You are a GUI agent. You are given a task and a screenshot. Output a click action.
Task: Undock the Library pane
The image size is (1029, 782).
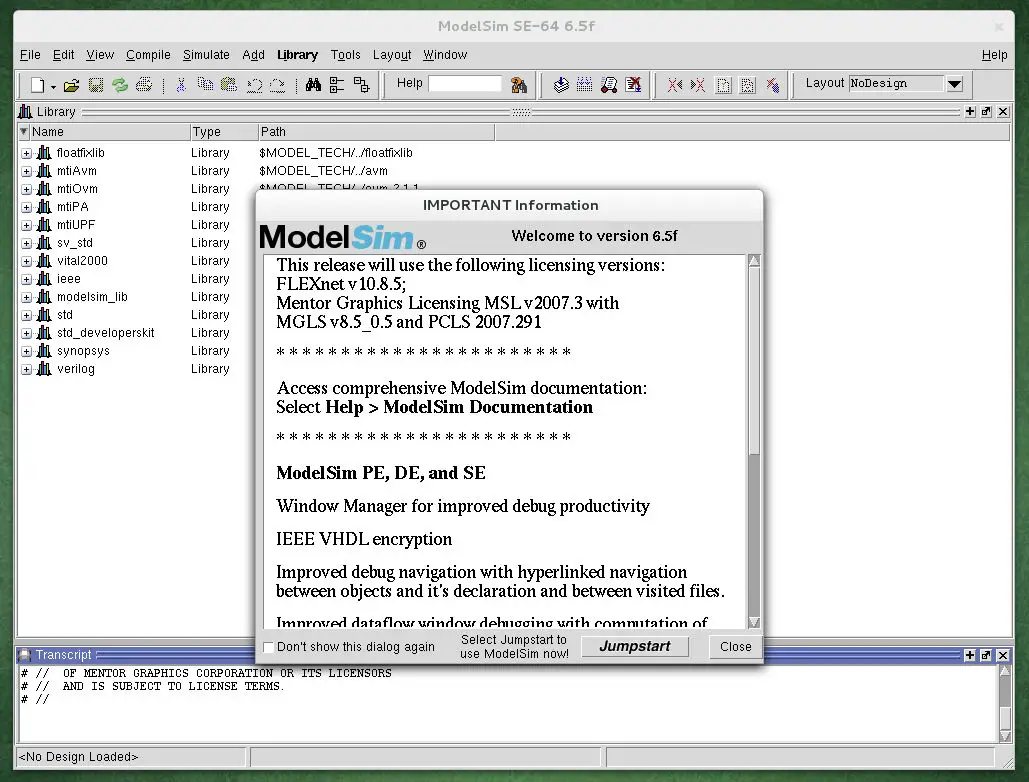tap(986, 112)
